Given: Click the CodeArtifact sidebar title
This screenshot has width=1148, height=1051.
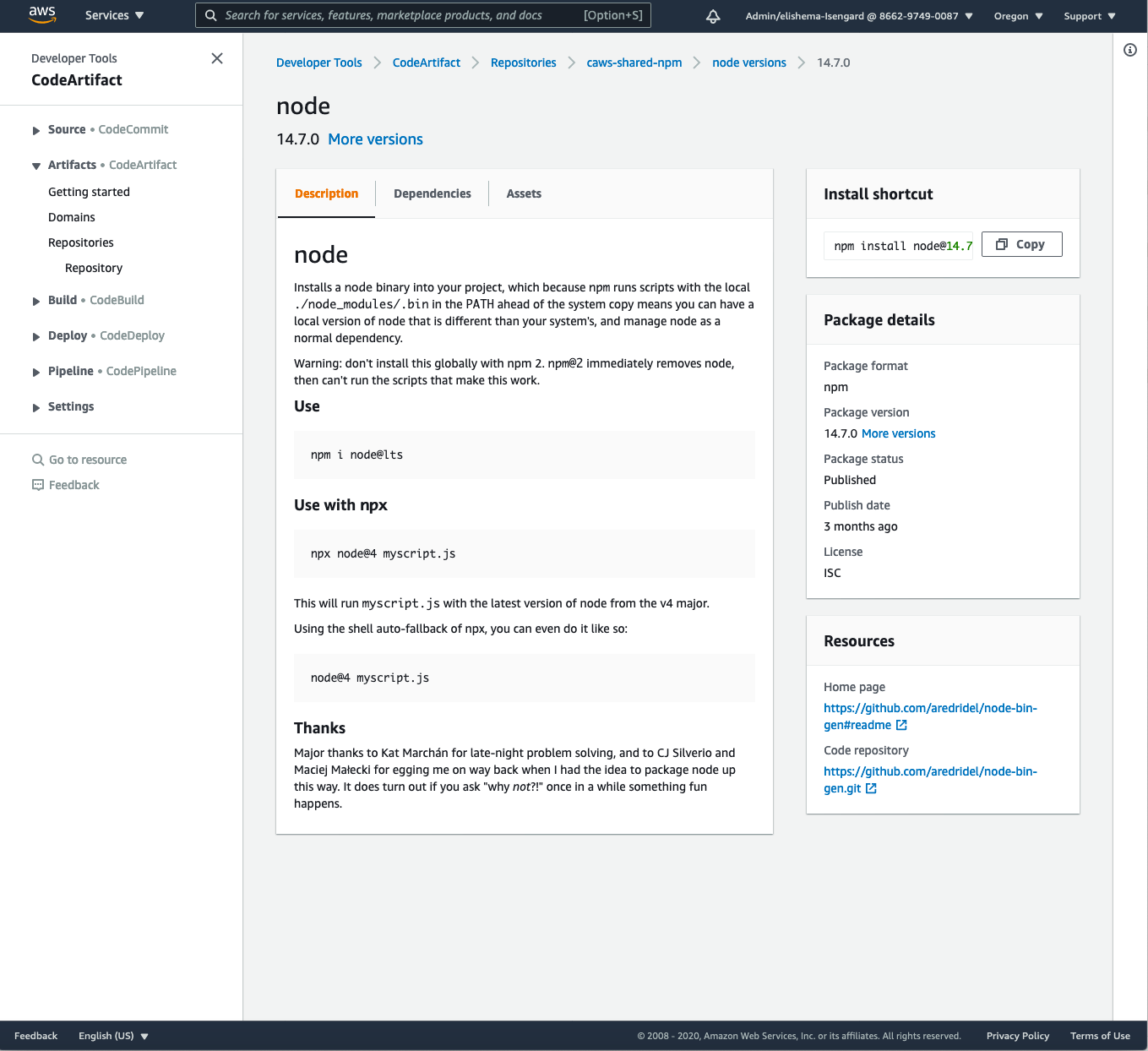Looking at the screenshot, I should point(77,80).
